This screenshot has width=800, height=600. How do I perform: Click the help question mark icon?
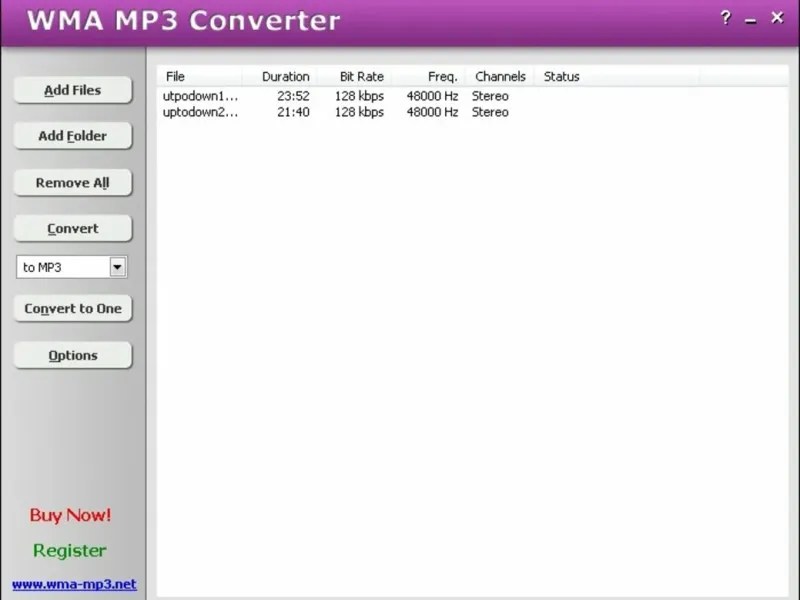pyautogui.click(x=726, y=18)
